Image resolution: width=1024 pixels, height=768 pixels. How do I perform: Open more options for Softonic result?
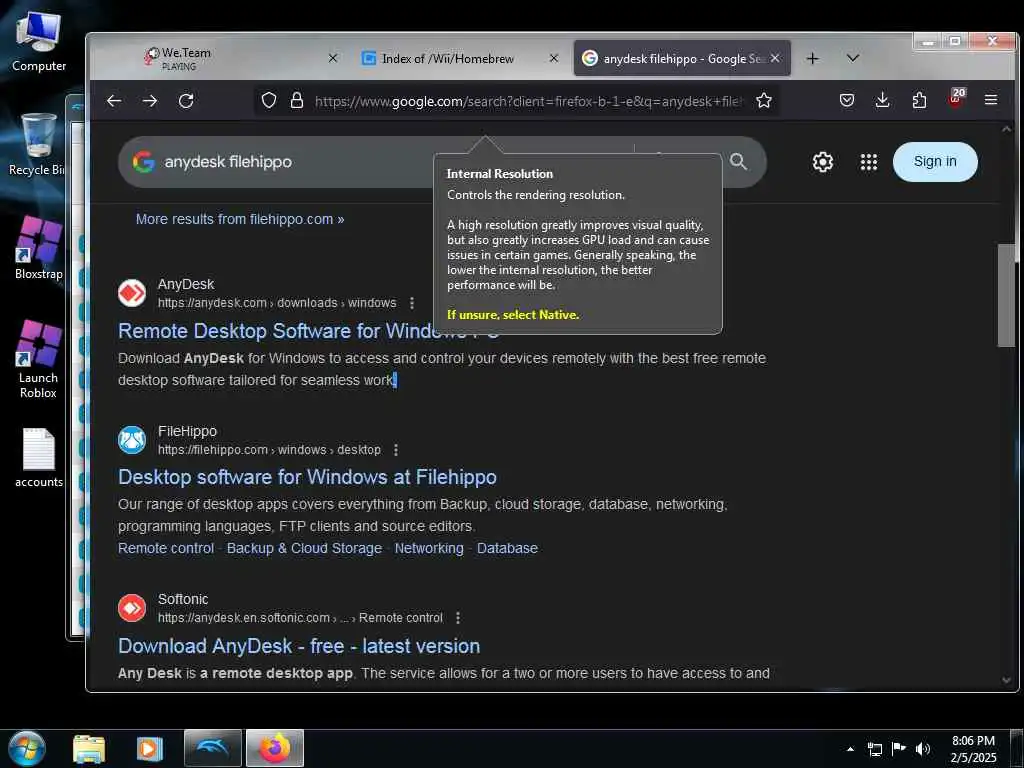pos(458,618)
